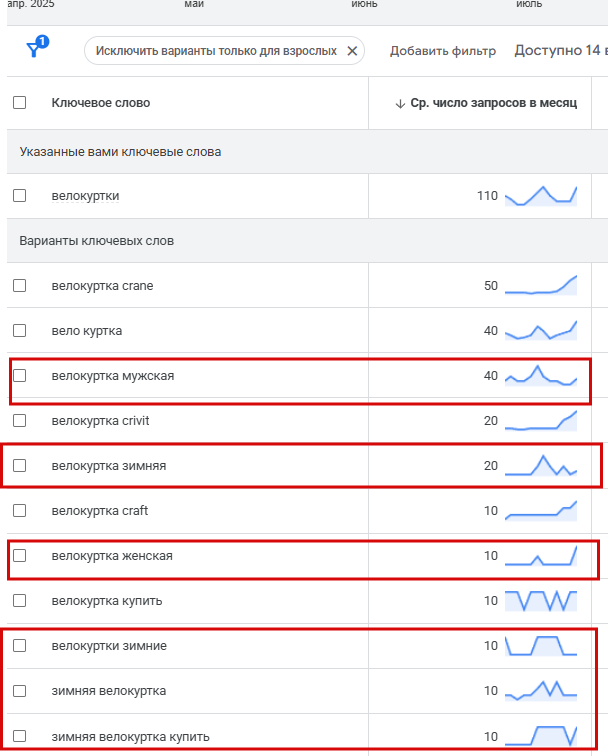Viewport: 608px width, 756px height.
Task: Check the "велокуртка зимняя" row checkbox
Action: pos(20,466)
